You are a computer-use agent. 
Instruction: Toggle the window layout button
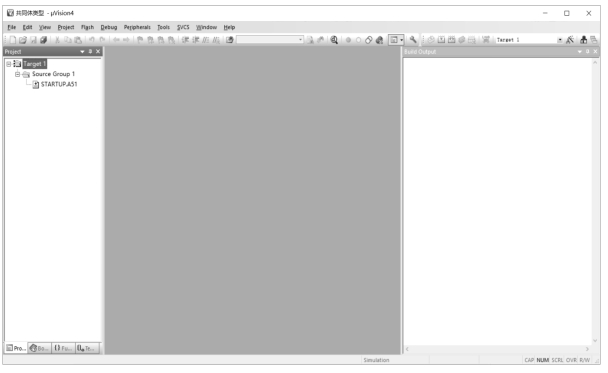click(x=394, y=40)
